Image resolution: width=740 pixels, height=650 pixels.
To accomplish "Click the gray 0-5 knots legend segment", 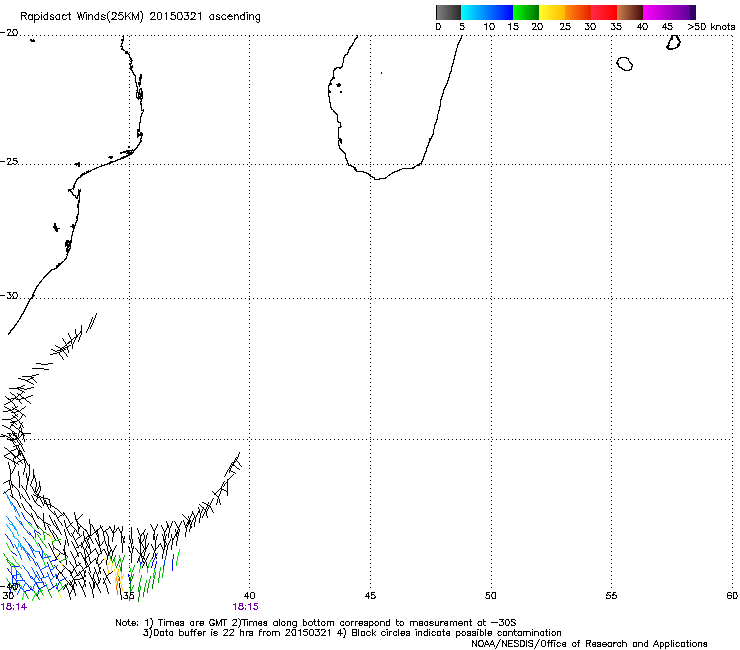I will tap(448, 12).
